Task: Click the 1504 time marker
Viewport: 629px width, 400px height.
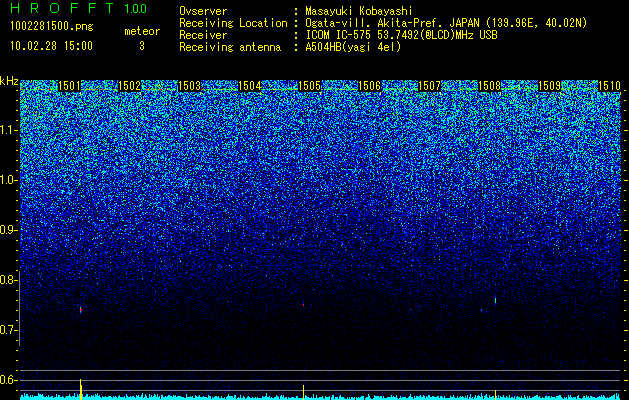Action: pyautogui.click(x=250, y=86)
